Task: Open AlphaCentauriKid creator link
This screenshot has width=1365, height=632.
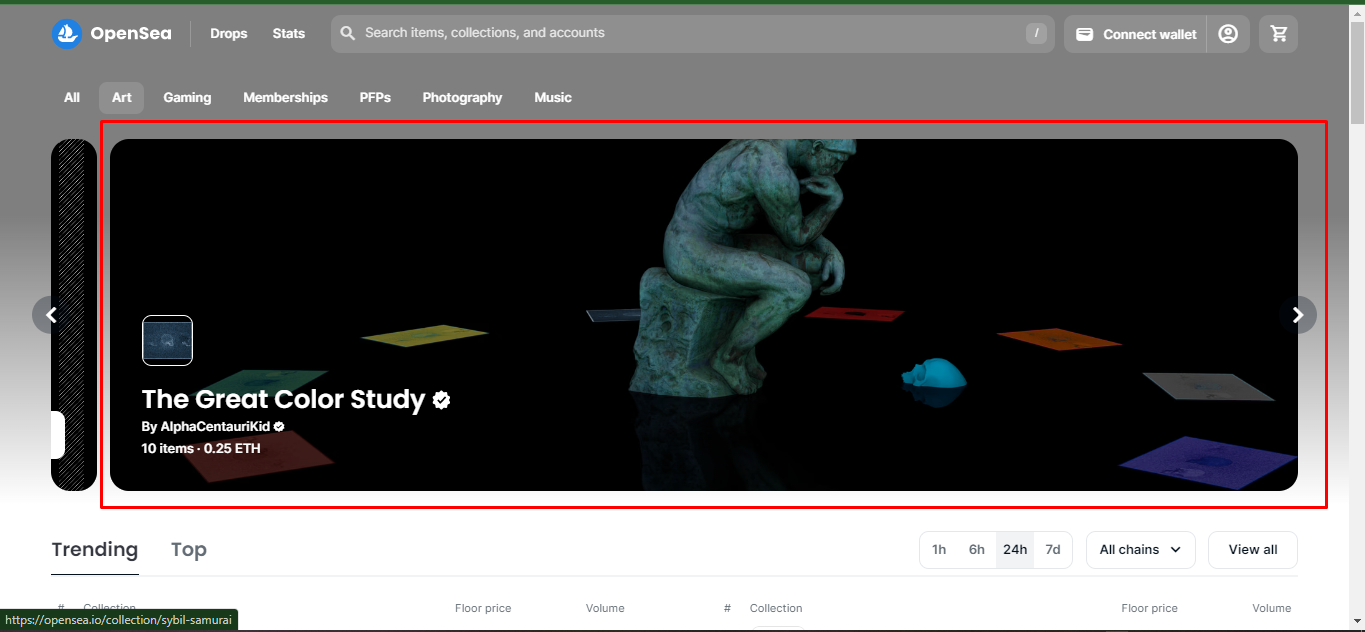Action: 215,427
